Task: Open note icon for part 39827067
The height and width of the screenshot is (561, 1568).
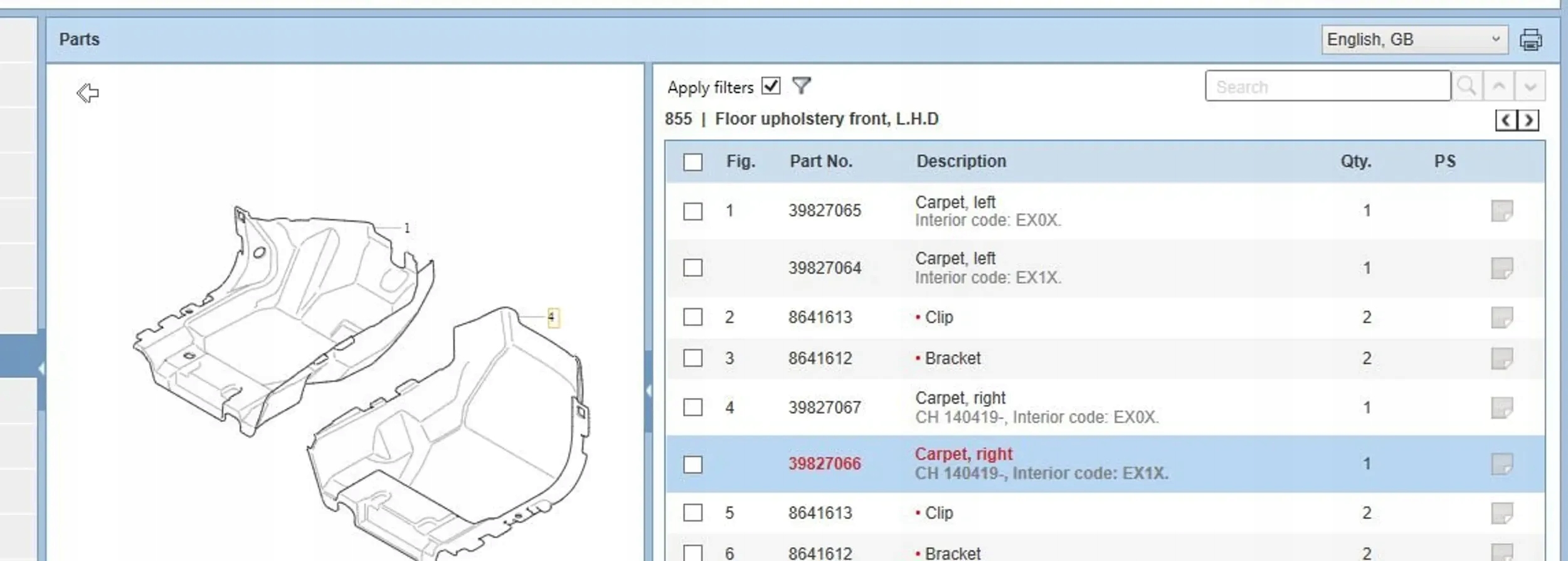Action: point(1502,407)
